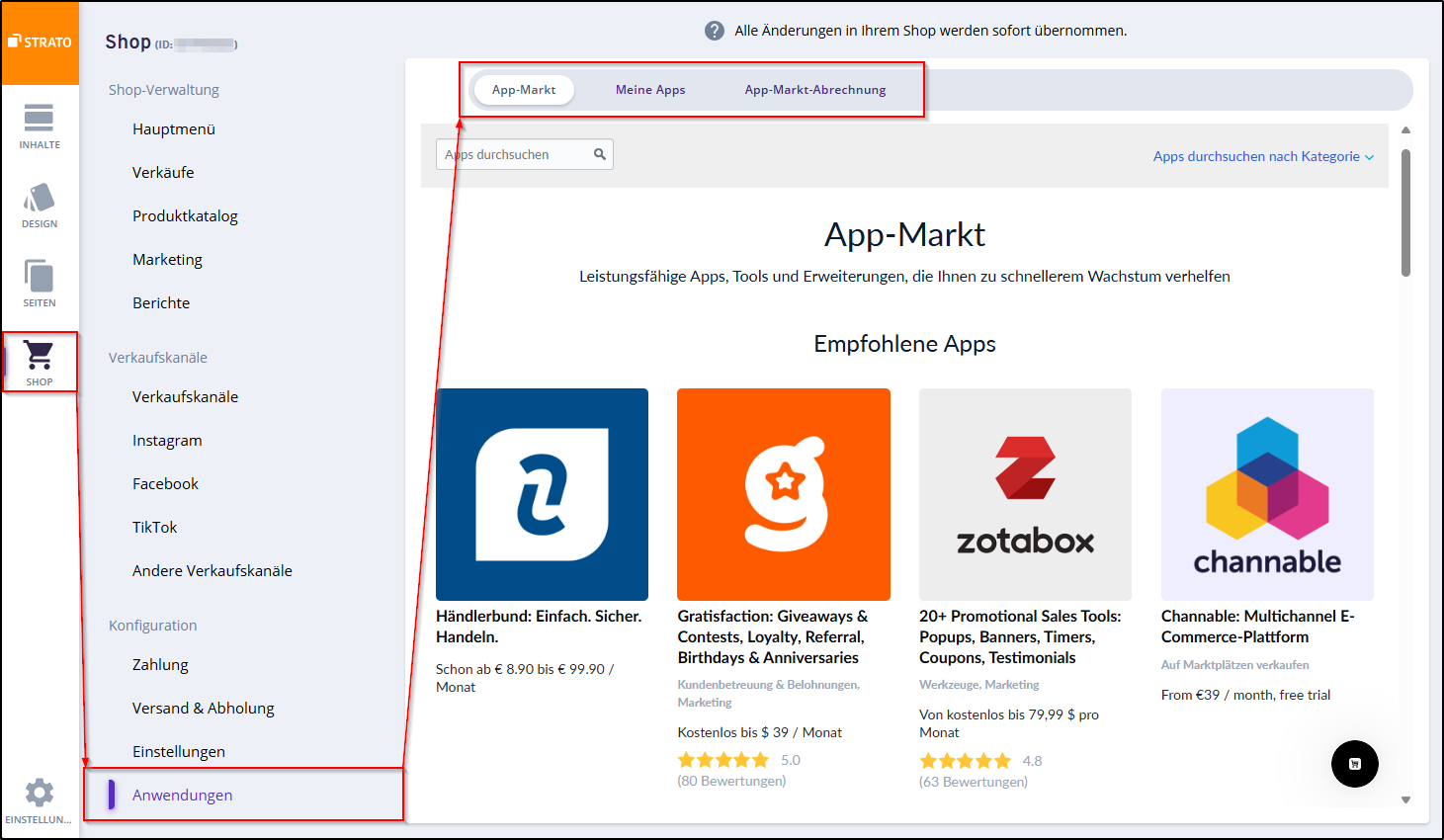Open Versand & Abholung item
Viewport: 1444px width, 840px height.
click(x=204, y=709)
